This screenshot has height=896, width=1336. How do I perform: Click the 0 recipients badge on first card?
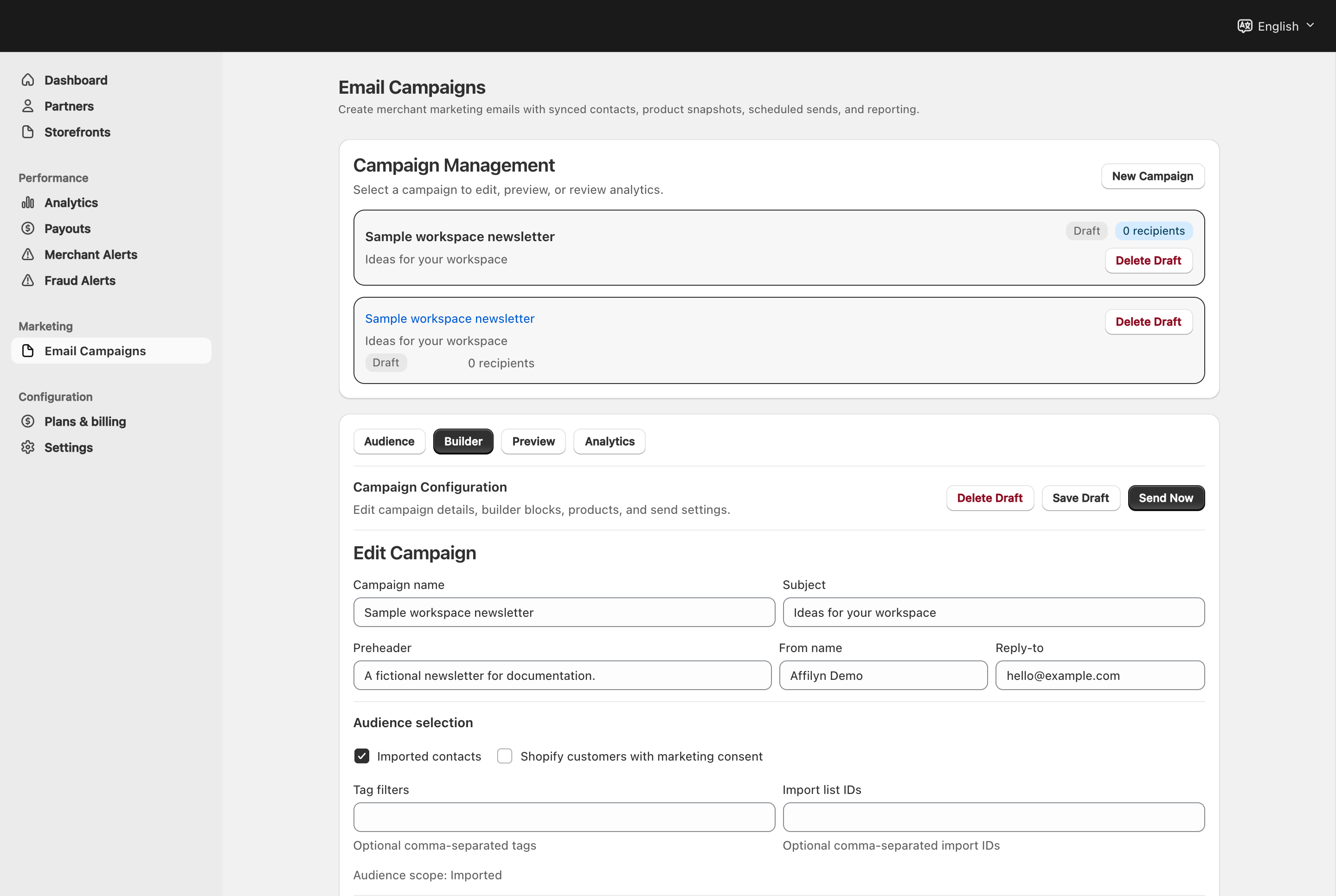[x=1153, y=231]
